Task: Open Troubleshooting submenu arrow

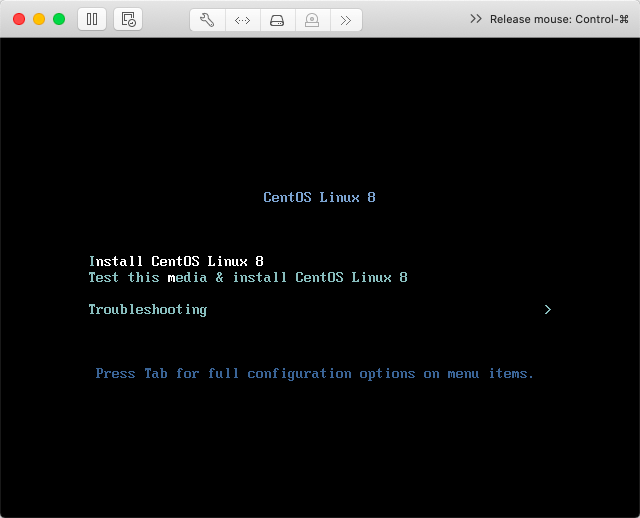Action: 548,310
